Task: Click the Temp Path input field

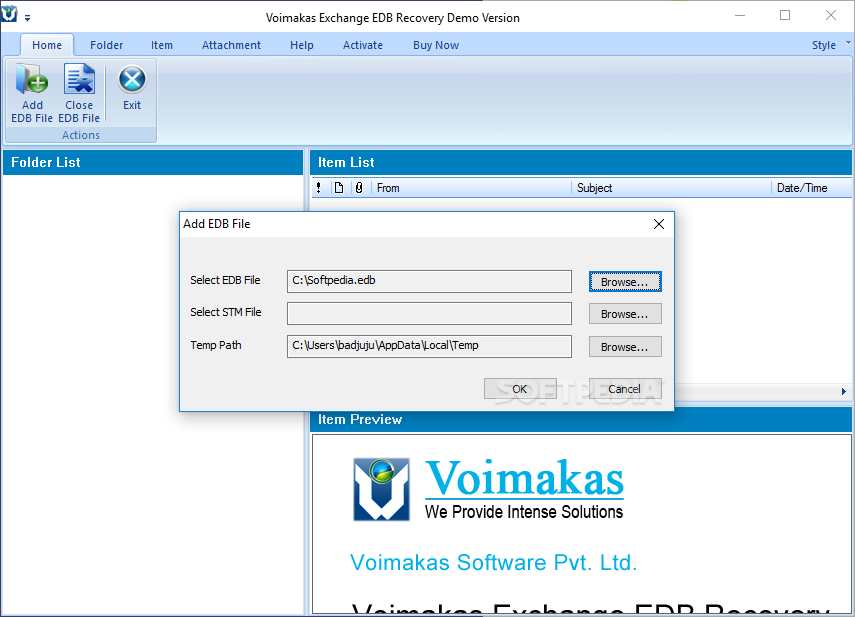Action: click(429, 346)
